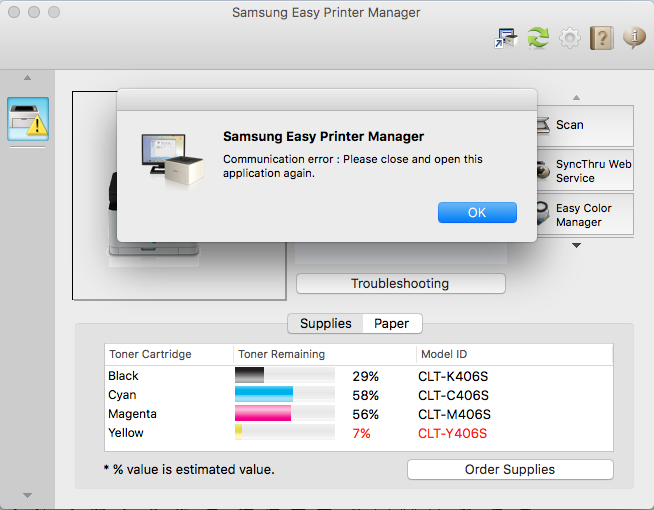The width and height of the screenshot is (654, 510).
Task: Click the magenta toner level bar
Action: tap(285, 413)
